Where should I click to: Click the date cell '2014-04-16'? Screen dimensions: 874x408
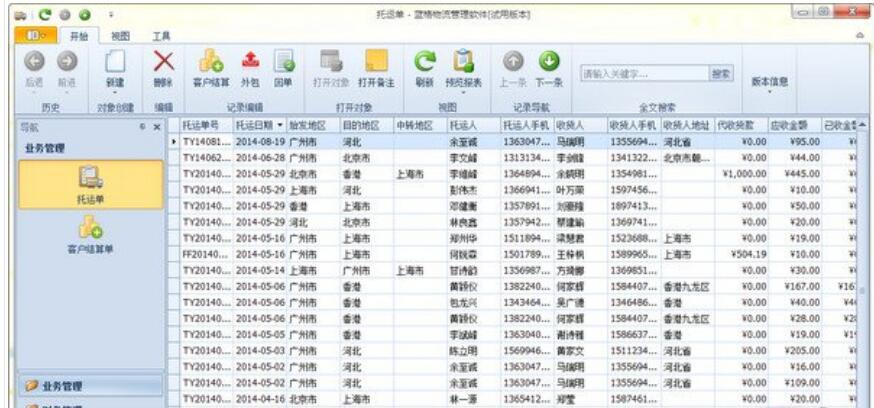coord(260,399)
